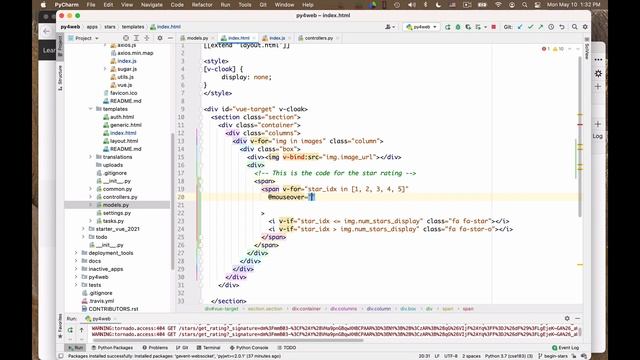Start debugging with the green bug icon
This screenshot has height=360, width=640.
458,27
